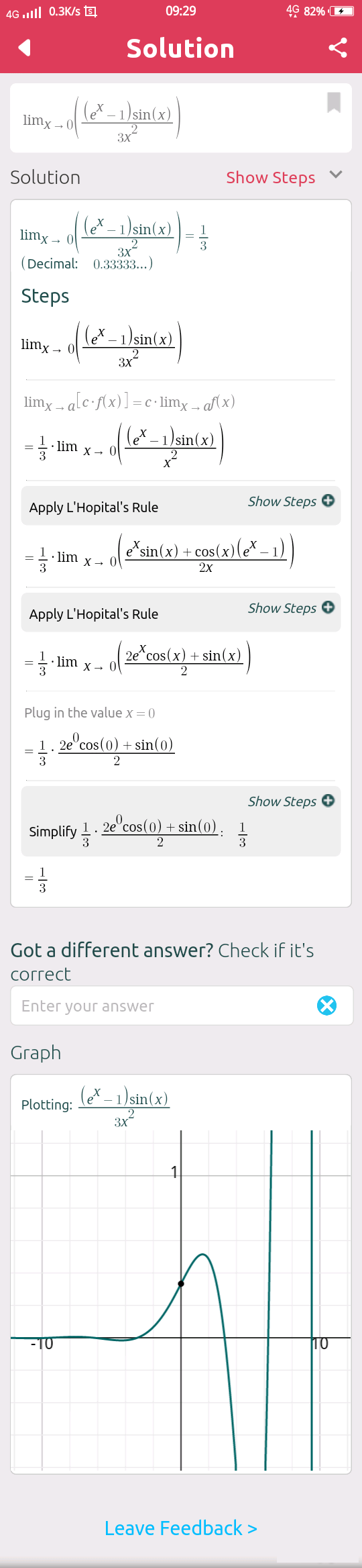Screen dimensions: 362x1568
Task: Tap the input limit expression card
Action: pos(181,118)
